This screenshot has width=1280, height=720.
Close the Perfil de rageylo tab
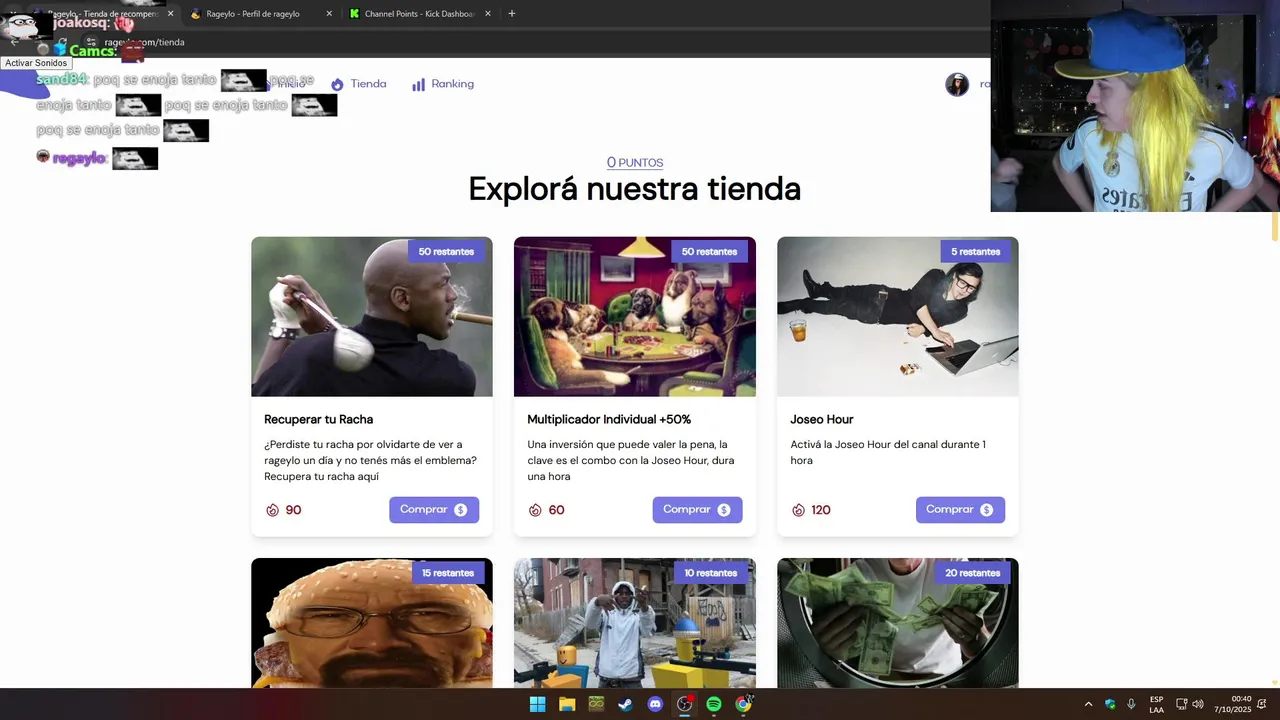(x=329, y=14)
